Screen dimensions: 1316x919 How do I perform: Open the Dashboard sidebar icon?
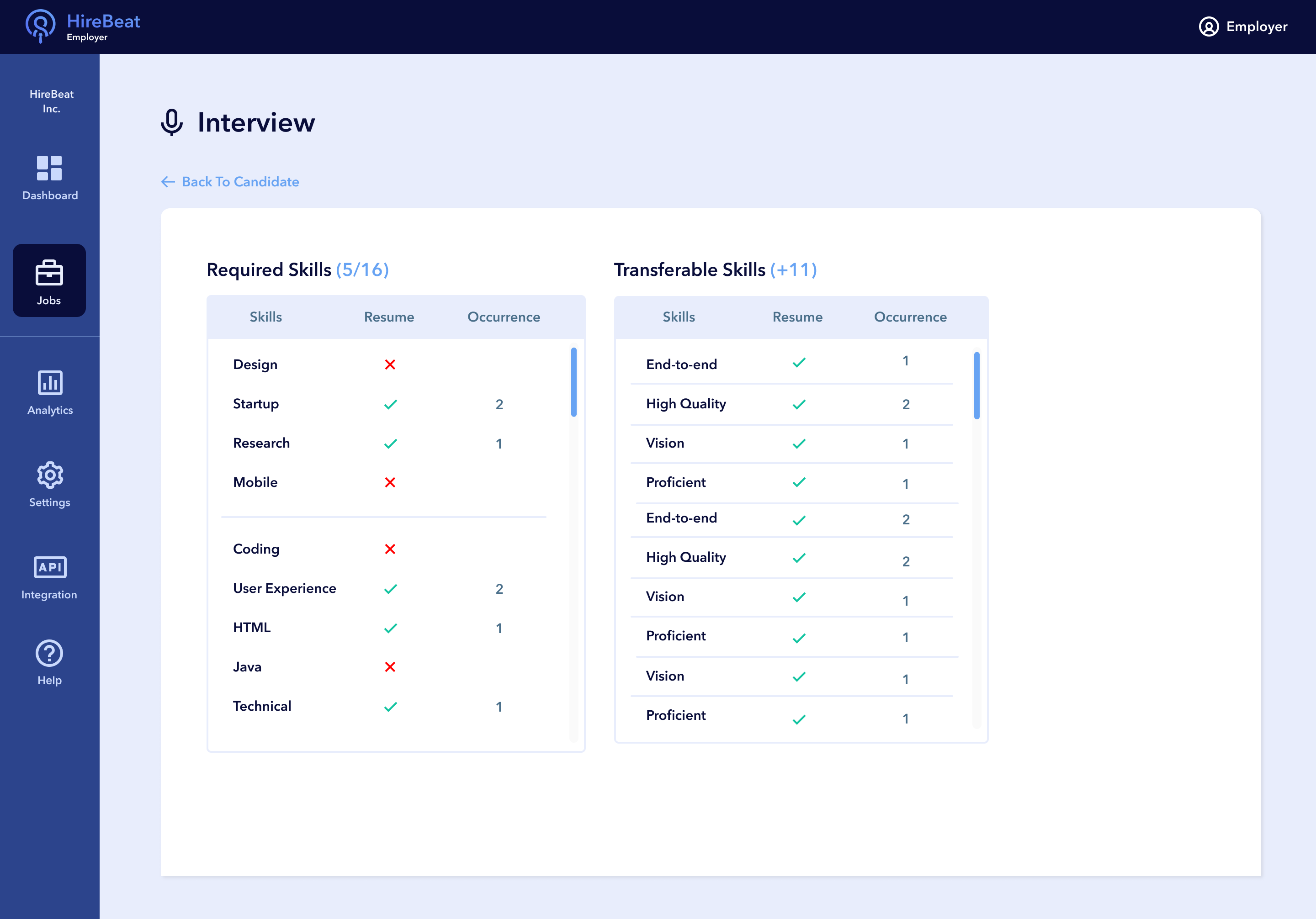tap(49, 168)
